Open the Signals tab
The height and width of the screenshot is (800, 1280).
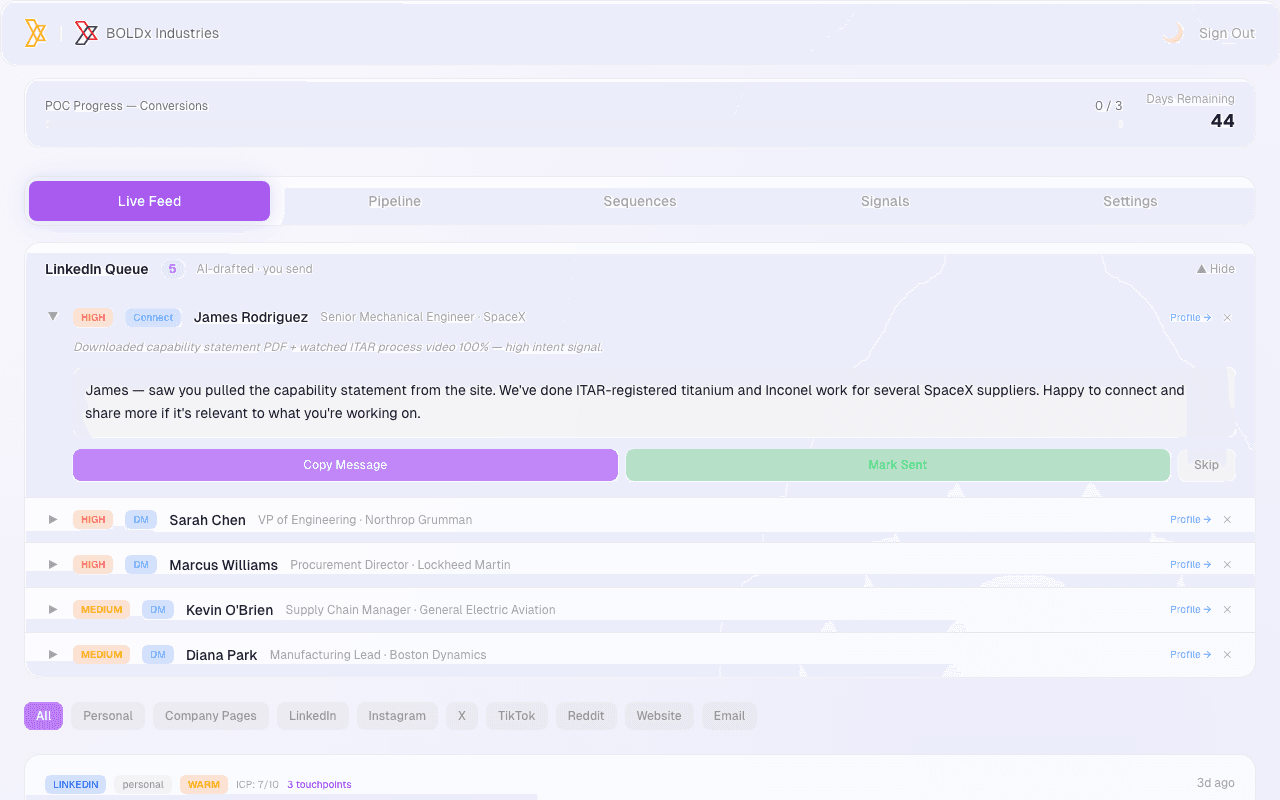pyautogui.click(x=884, y=201)
